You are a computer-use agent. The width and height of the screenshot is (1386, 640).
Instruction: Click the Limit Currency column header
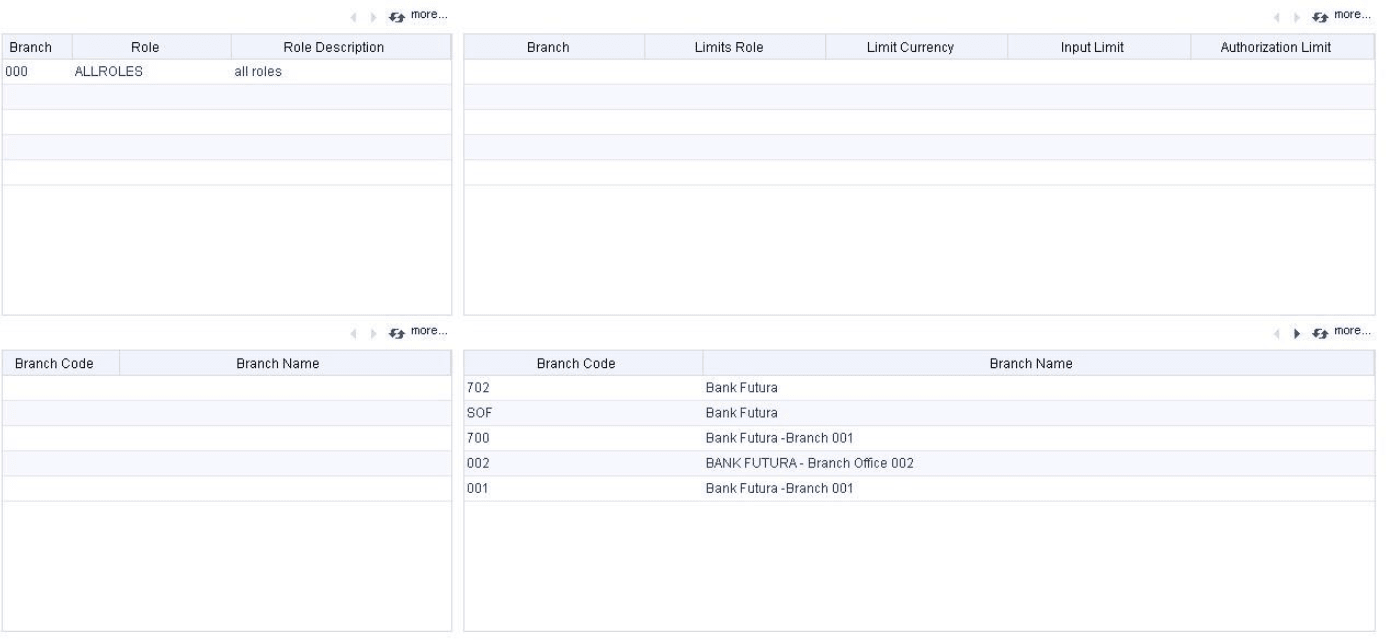(913, 47)
